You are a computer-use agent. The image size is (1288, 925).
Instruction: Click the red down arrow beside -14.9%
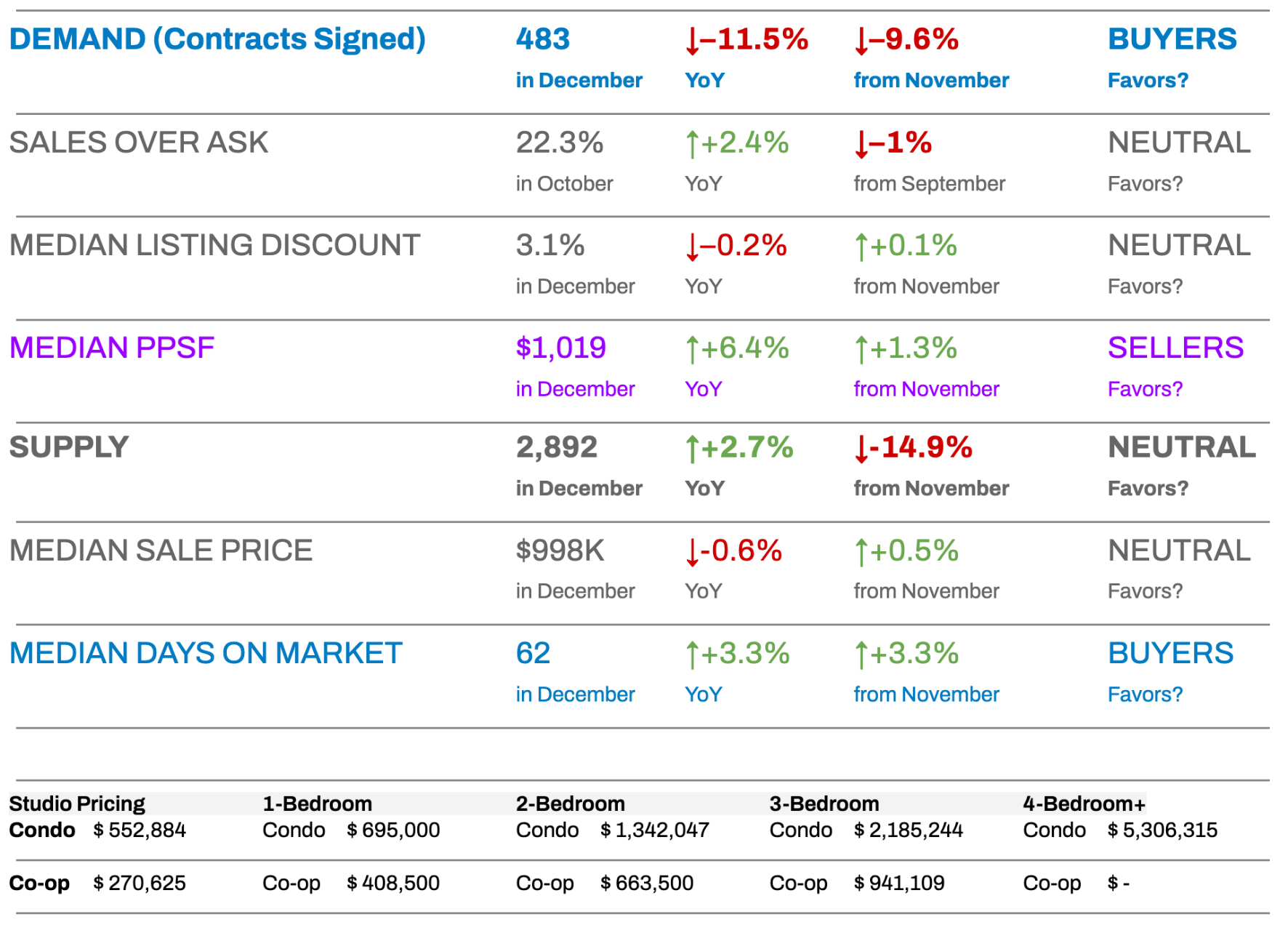tap(861, 449)
